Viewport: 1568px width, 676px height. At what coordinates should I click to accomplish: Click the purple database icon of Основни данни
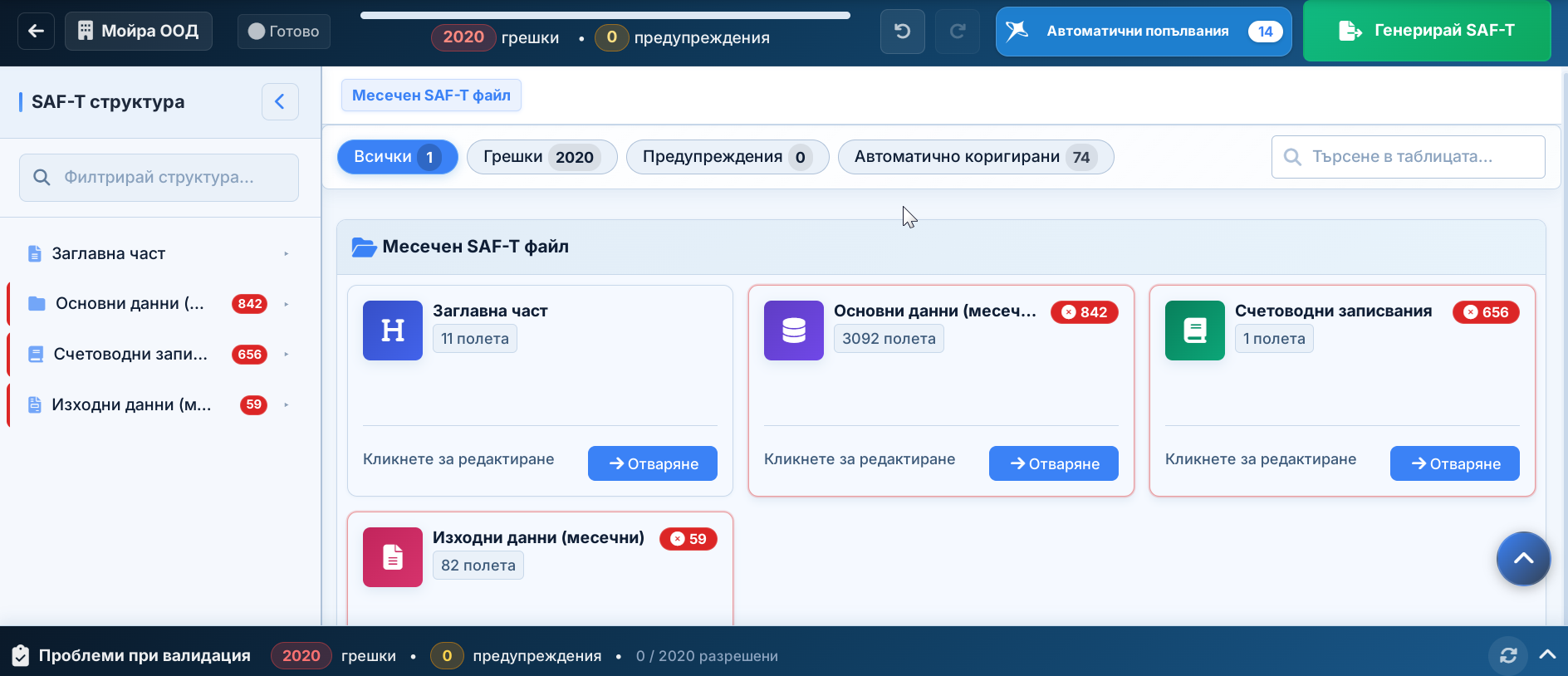tap(794, 331)
